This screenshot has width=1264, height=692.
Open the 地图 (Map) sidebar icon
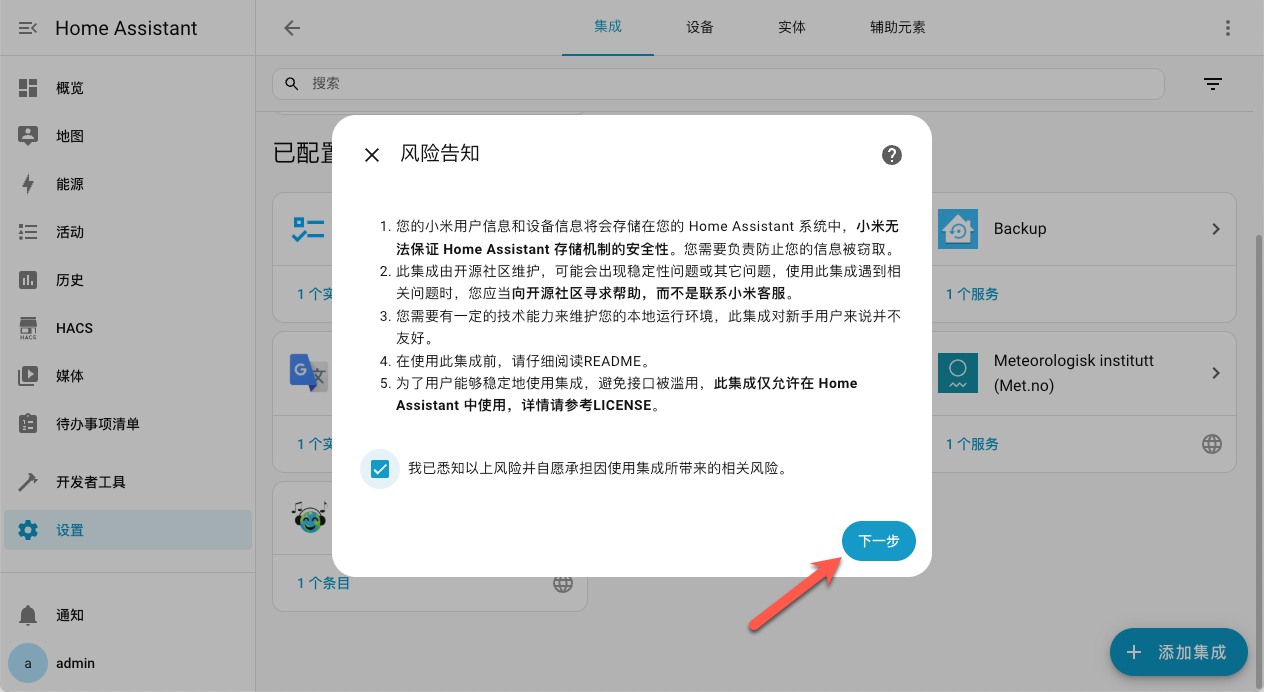pyautogui.click(x=28, y=136)
